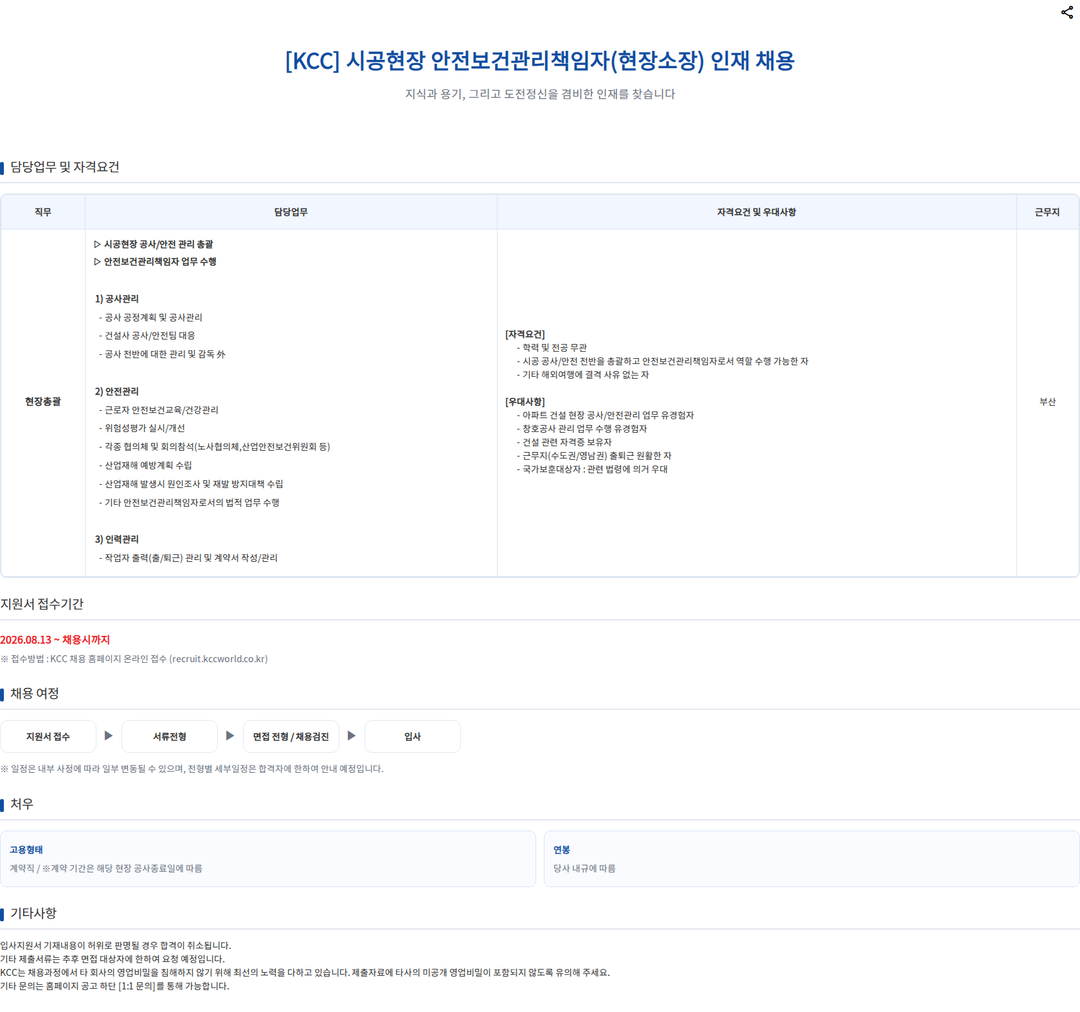Click the subtitle 지식과 용기, 그리고 도전정신을 겸비한 인재
The width and height of the screenshot is (1080, 1012).
click(x=540, y=94)
